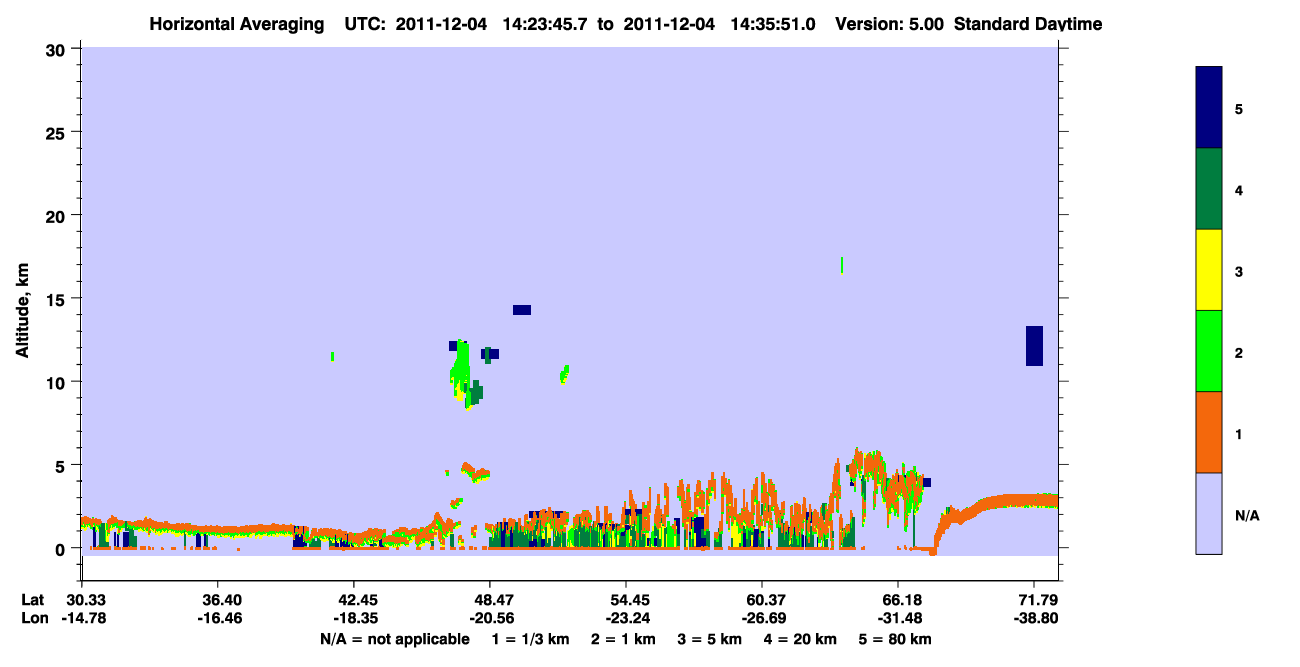
Task: Click the y-axis tick label 20
Action: coord(58,215)
